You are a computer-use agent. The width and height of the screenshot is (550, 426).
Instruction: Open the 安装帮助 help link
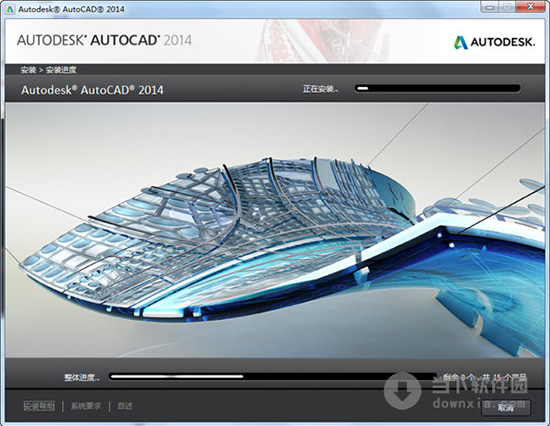point(39,406)
